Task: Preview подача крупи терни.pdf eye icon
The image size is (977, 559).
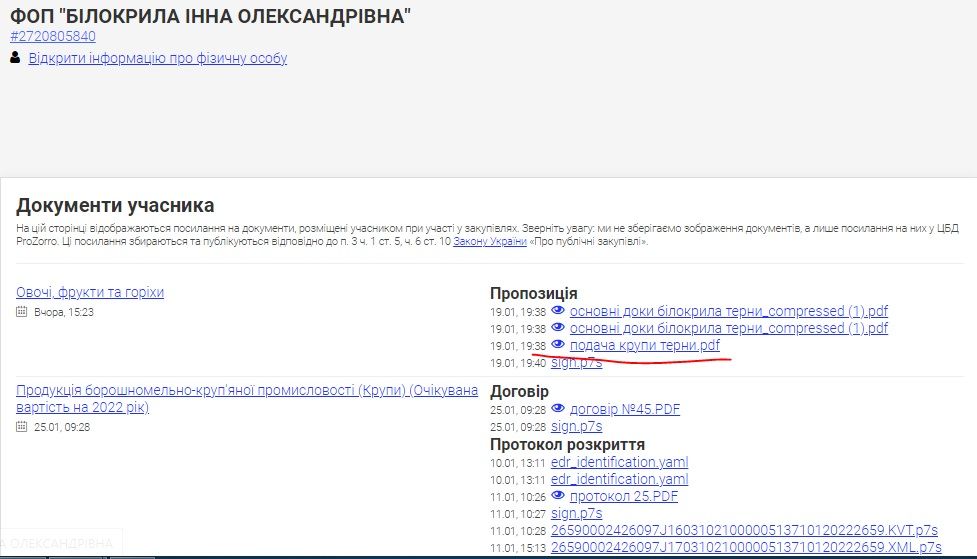Action: [x=558, y=345]
